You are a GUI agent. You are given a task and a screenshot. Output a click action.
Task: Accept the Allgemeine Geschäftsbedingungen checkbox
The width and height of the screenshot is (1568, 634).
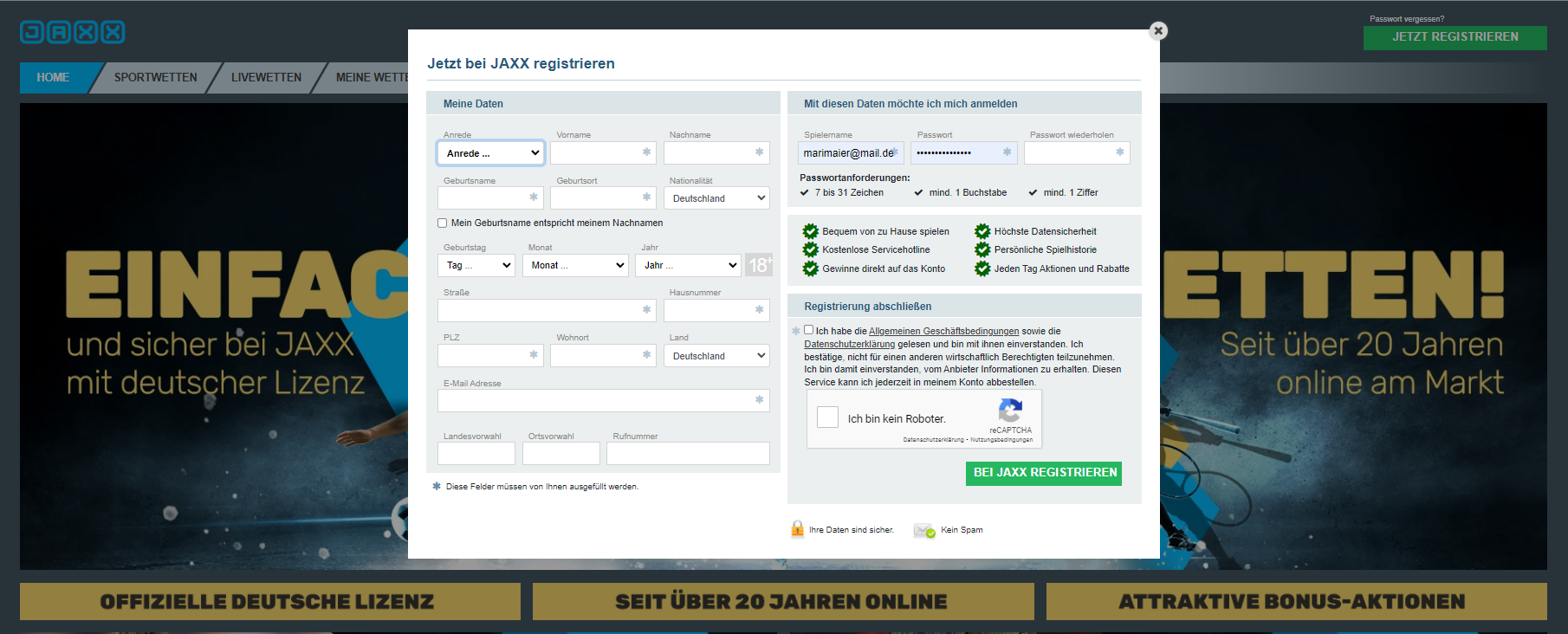809,330
